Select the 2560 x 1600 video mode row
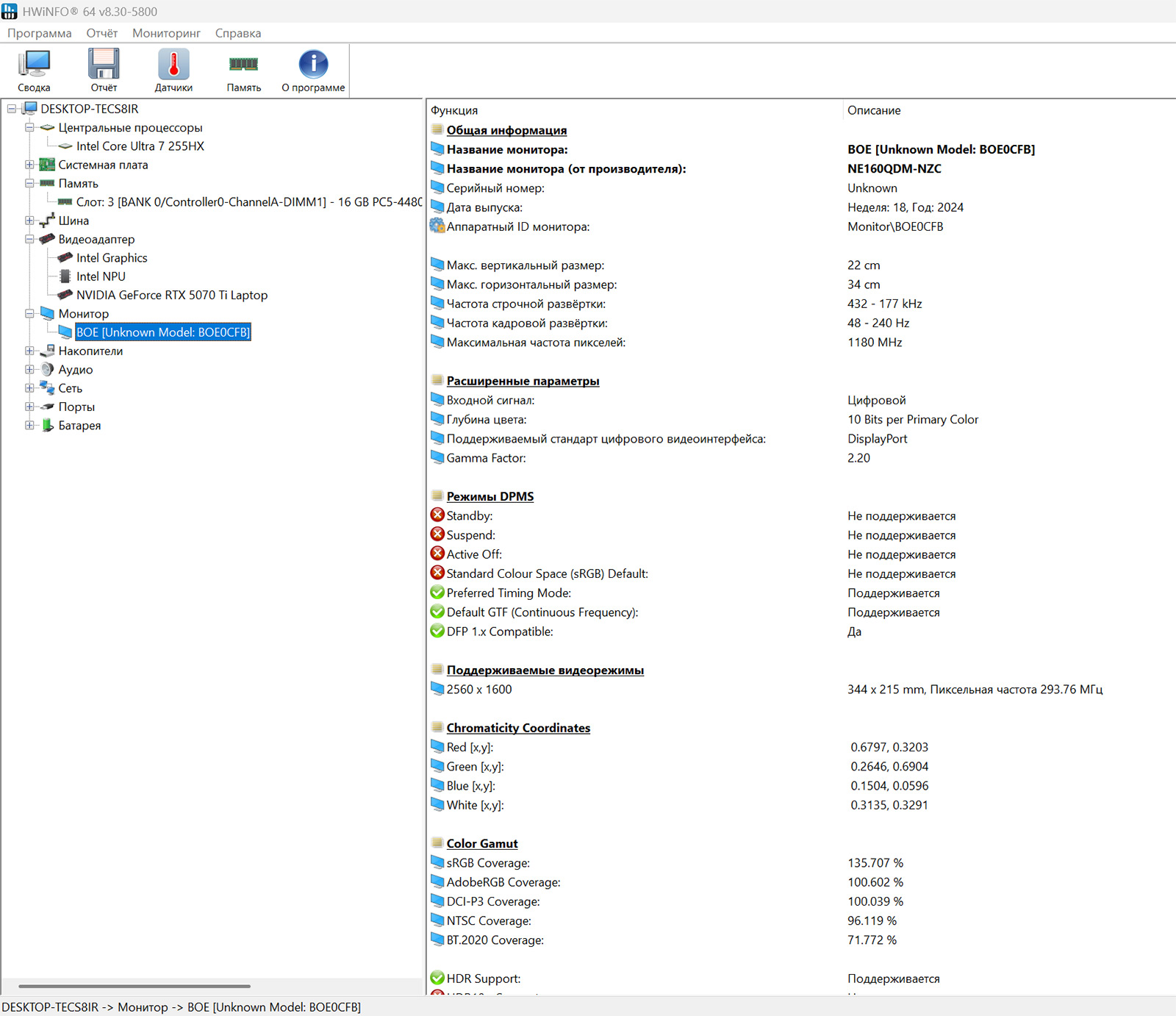 (x=478, y=690)
